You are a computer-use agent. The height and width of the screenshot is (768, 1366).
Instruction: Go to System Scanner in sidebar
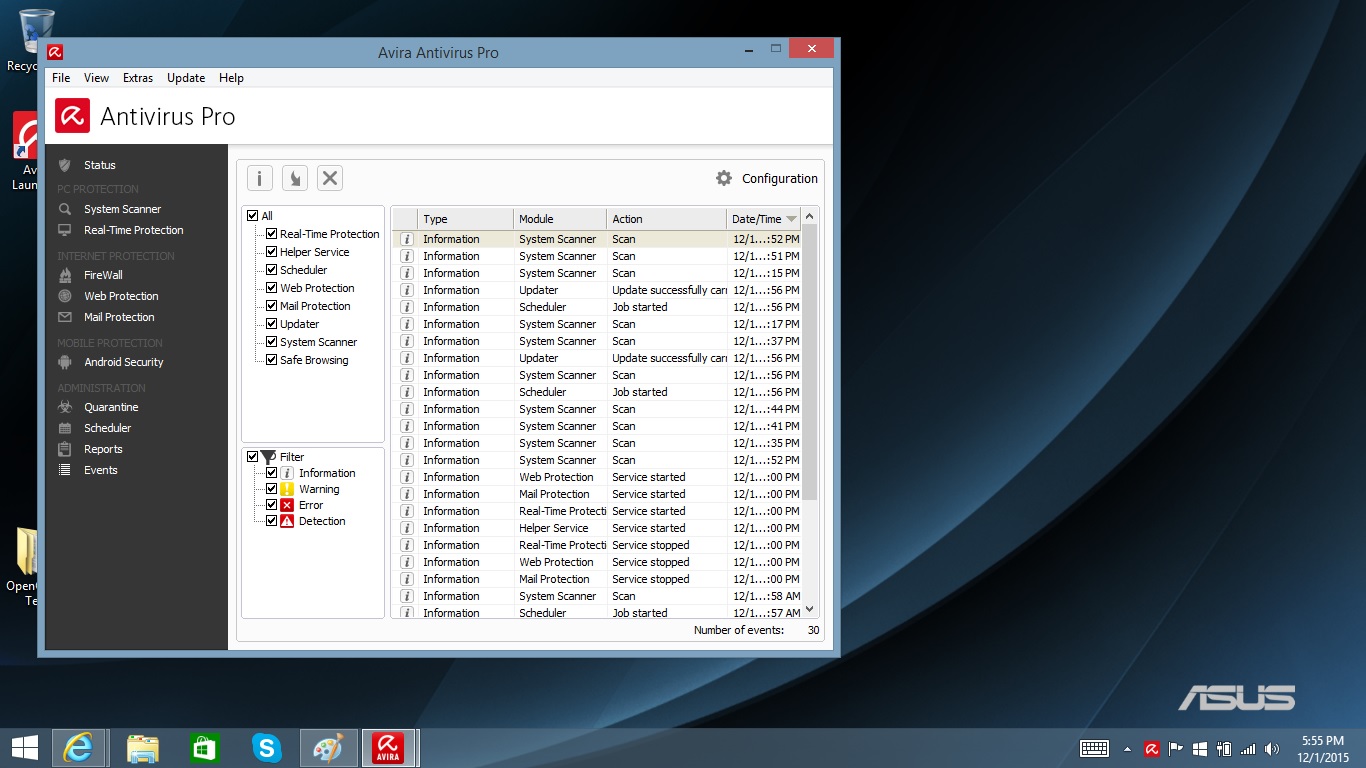122,209
